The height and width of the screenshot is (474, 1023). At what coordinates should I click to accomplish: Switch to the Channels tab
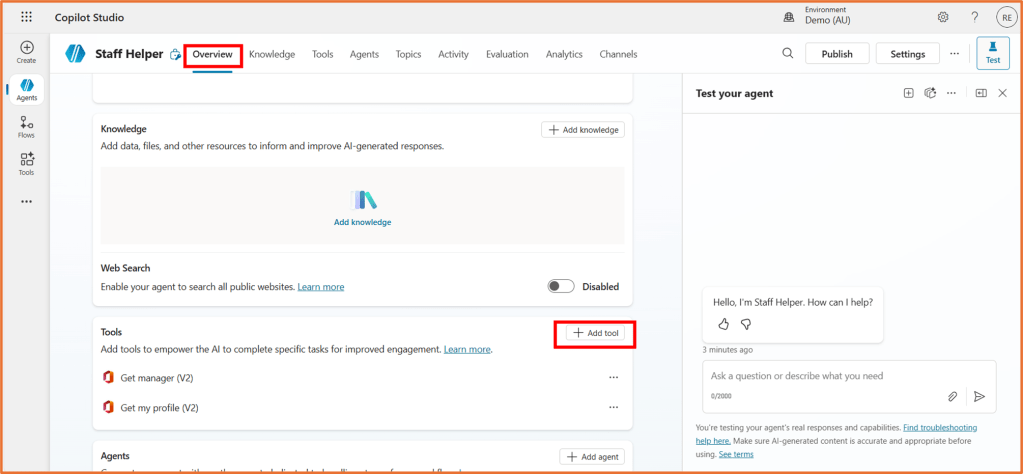coord(618,55)
